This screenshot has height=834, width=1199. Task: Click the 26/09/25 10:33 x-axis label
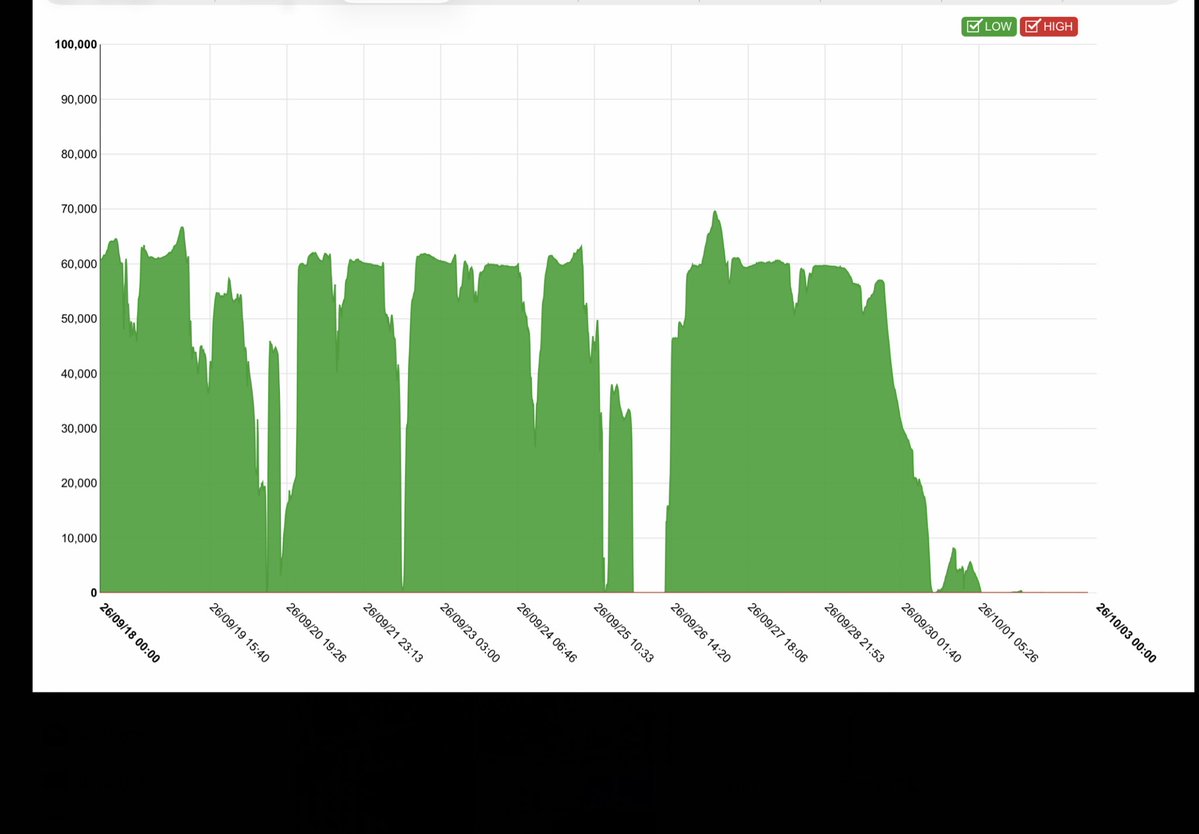coord(624,633)
